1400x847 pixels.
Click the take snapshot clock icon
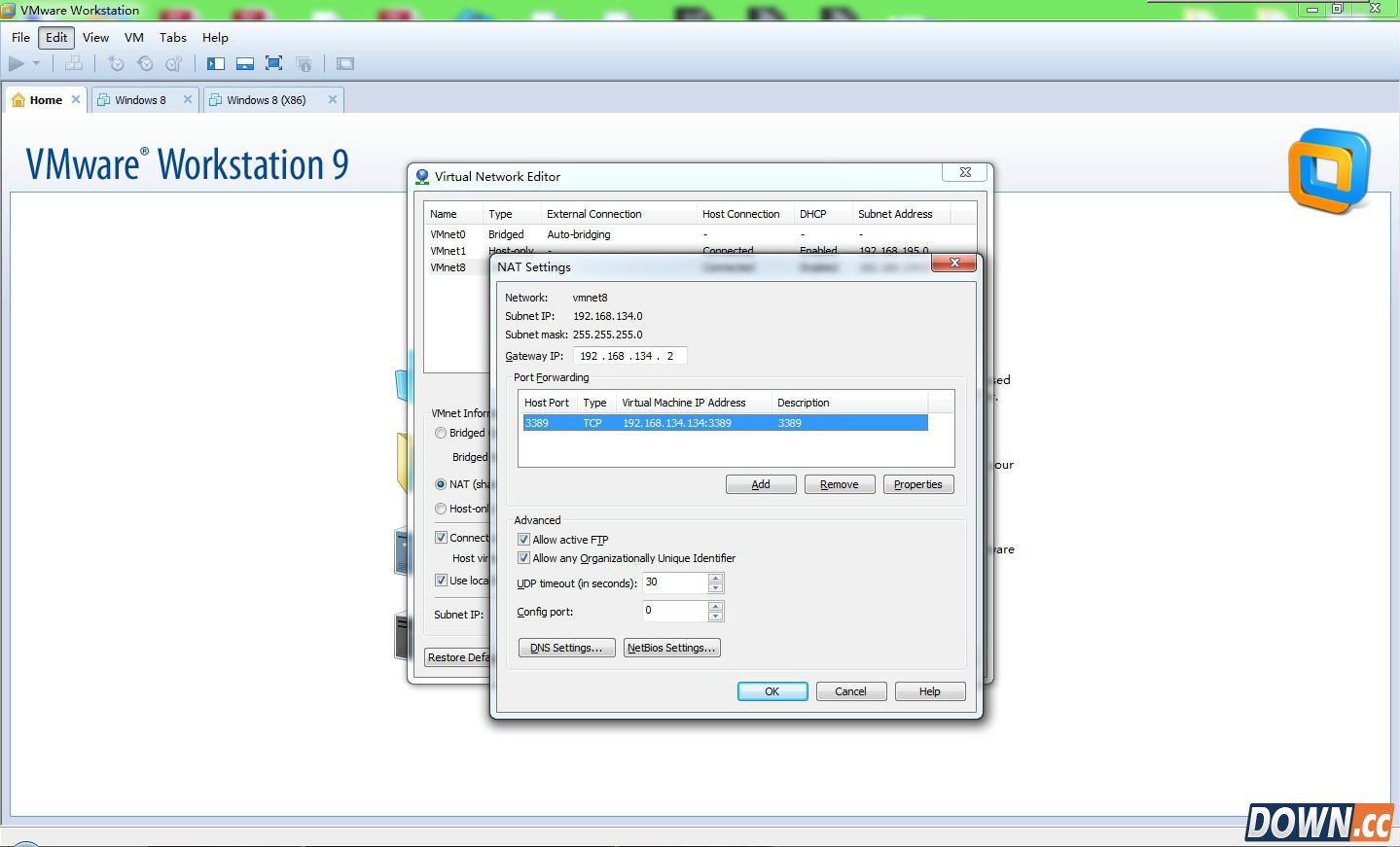[x=116, y=64]
